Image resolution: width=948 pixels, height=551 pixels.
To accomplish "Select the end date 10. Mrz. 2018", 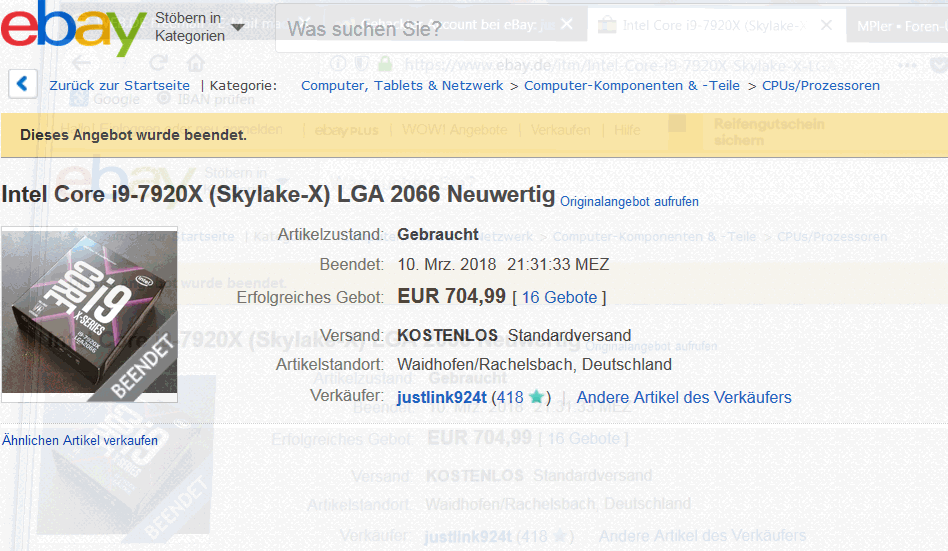I will point(446,264).
